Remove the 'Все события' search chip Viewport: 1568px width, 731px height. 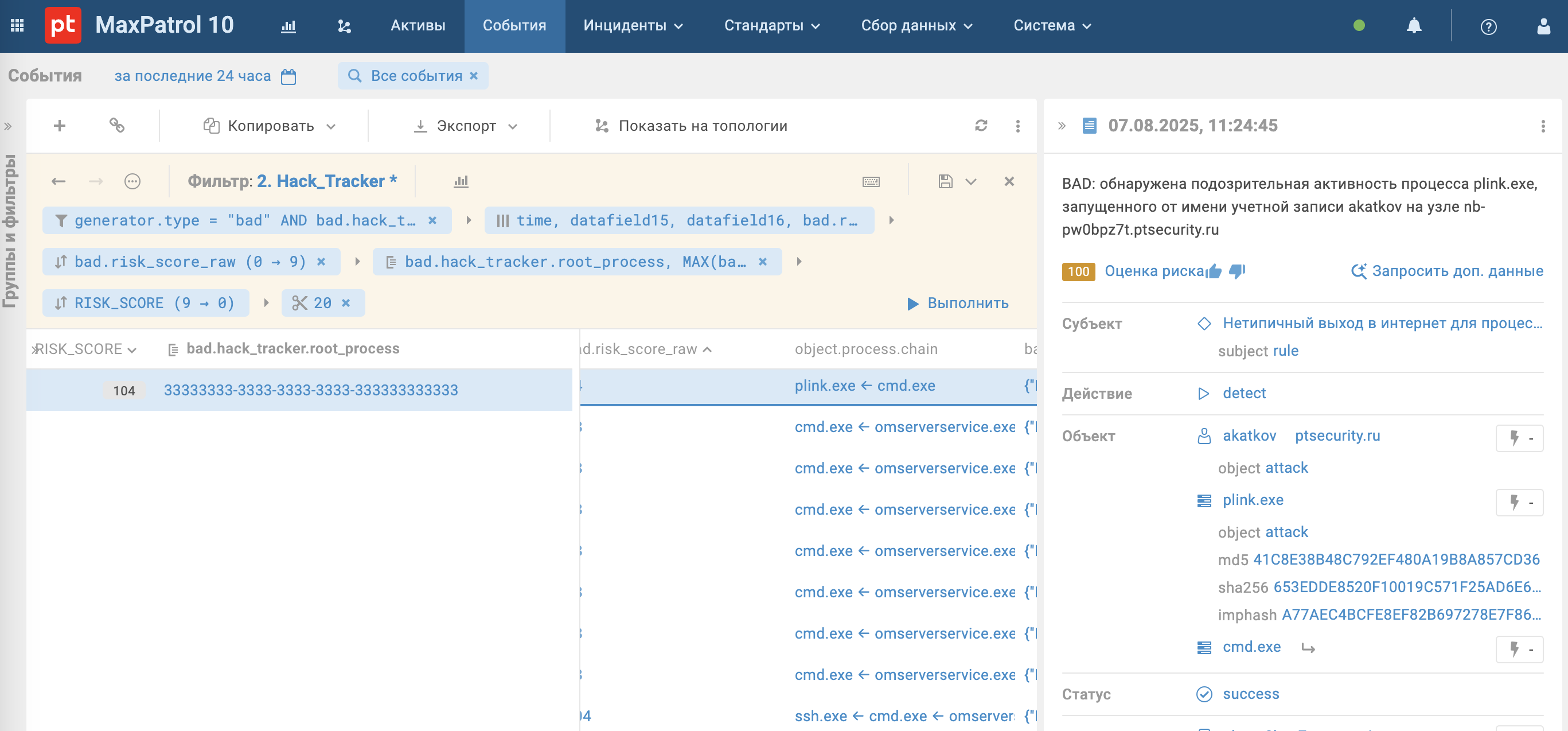pos(474,76)
